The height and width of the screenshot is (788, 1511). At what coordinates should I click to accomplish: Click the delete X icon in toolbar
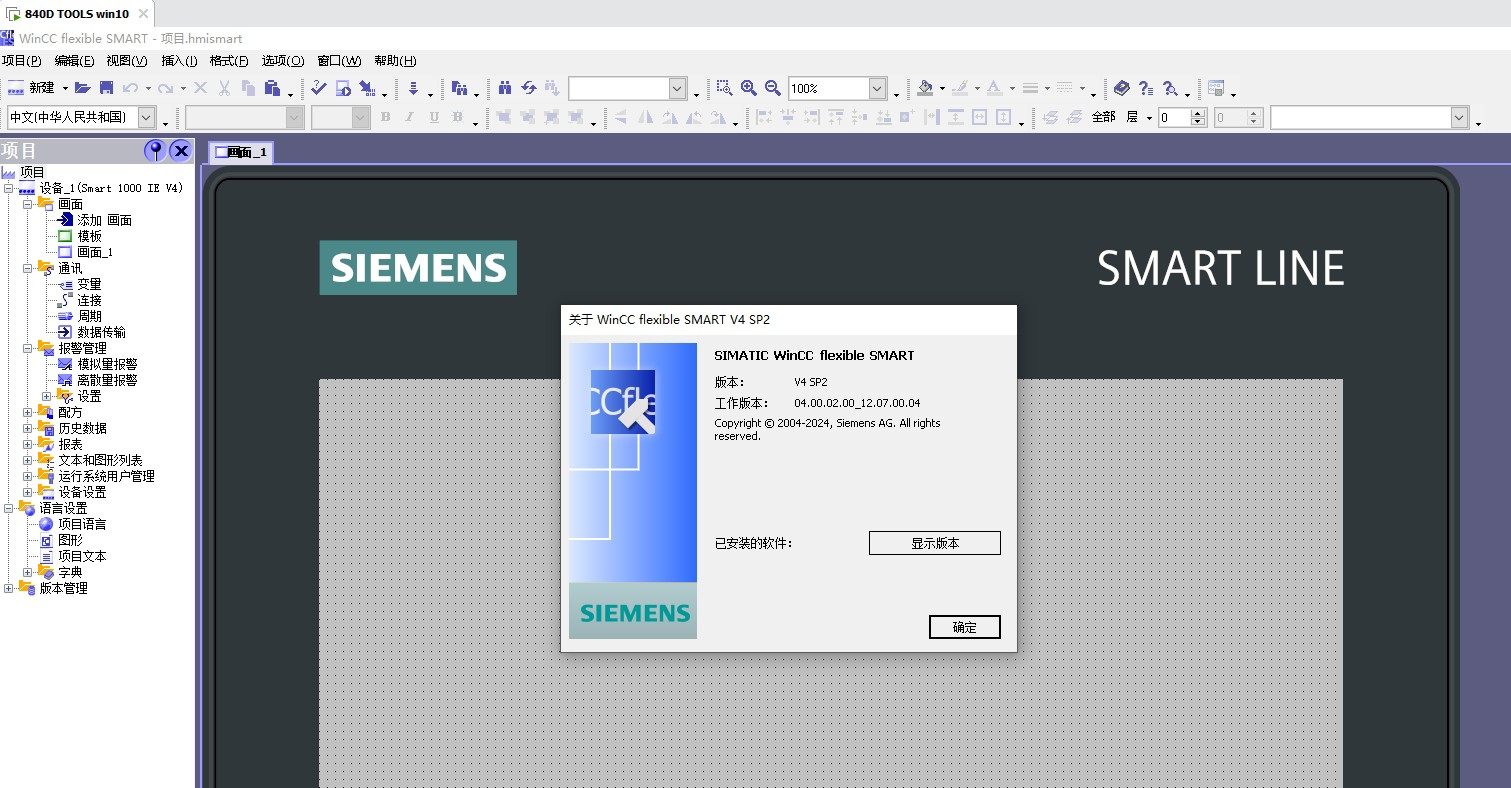point(200,88)
